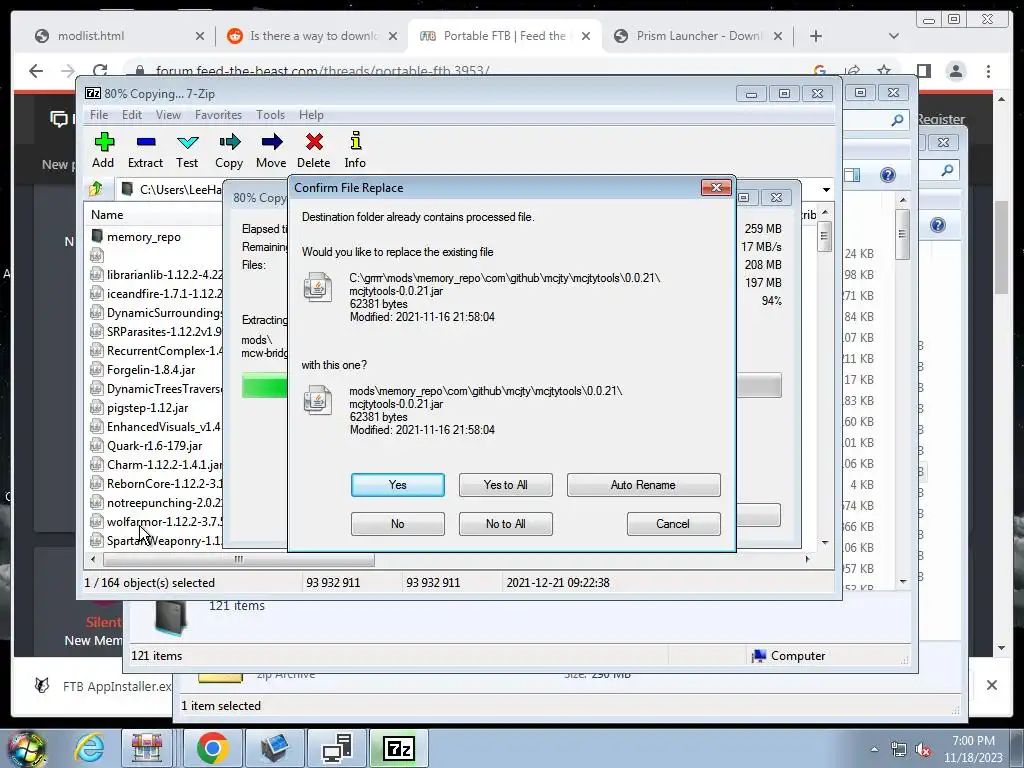Click the 7-Zip Delete toolbar icon
Image resolution: width=1024 pixels, height=768 pixels.
coord(313,150)
